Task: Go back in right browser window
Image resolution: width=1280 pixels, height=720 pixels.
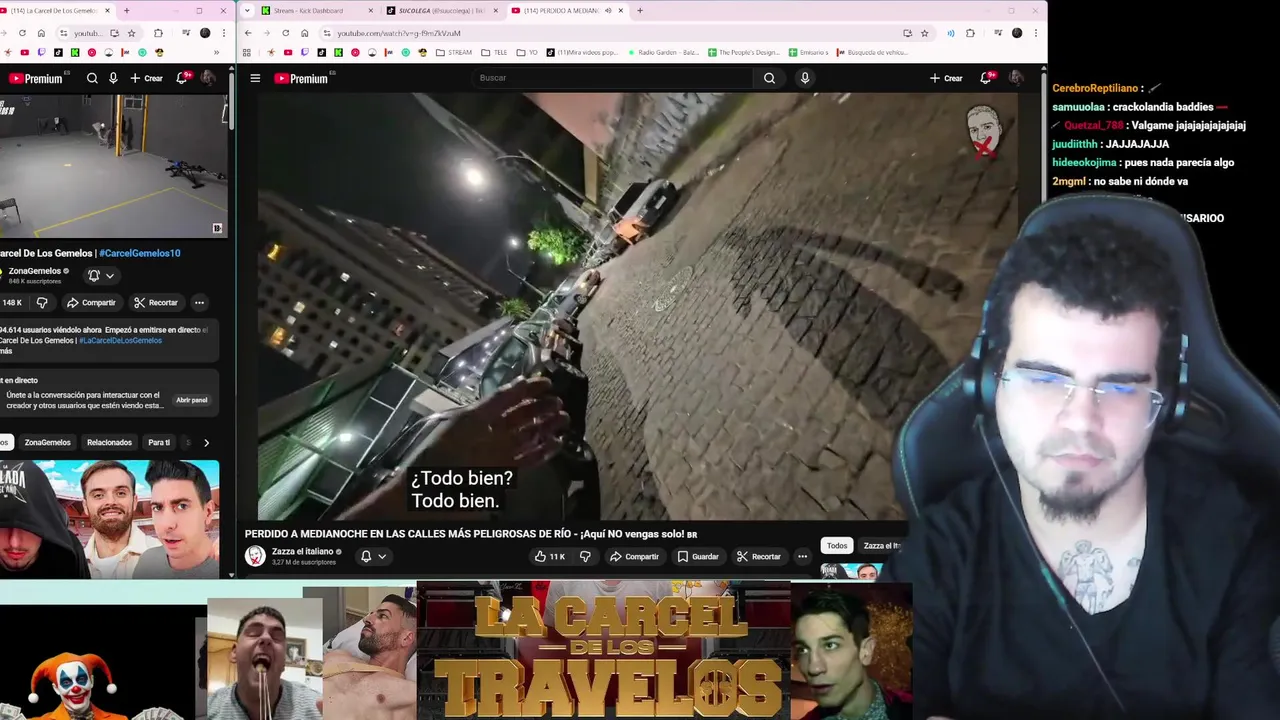Action: [x=248, y=33]
